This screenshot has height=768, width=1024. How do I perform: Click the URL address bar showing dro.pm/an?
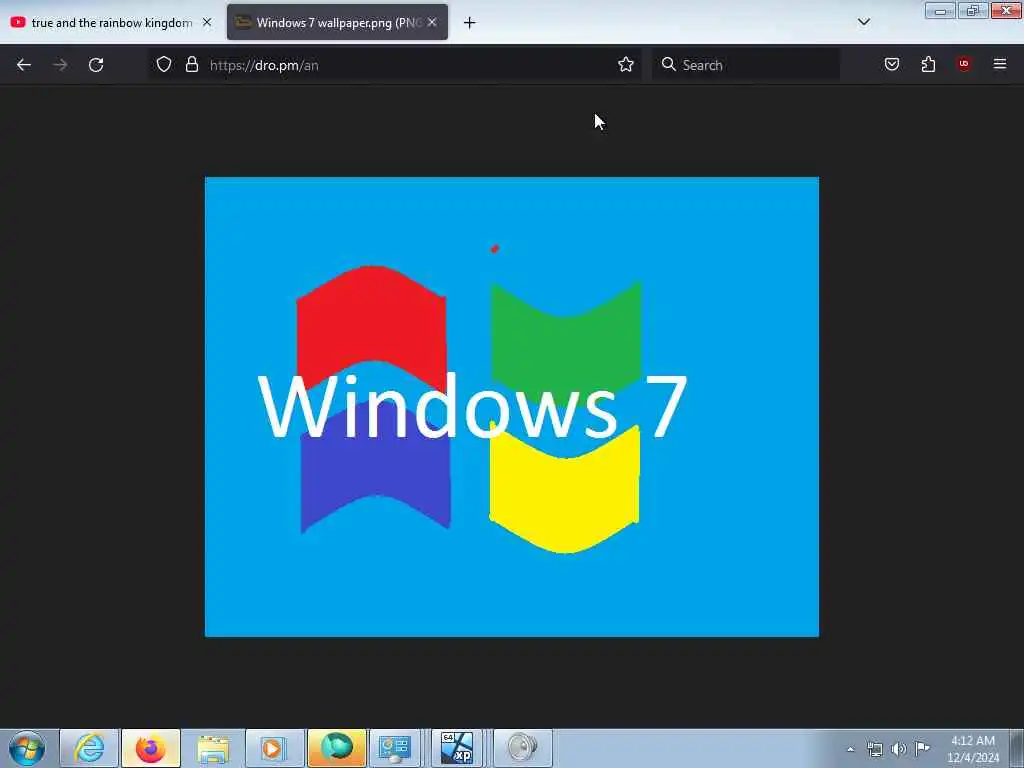click(395, 65)
